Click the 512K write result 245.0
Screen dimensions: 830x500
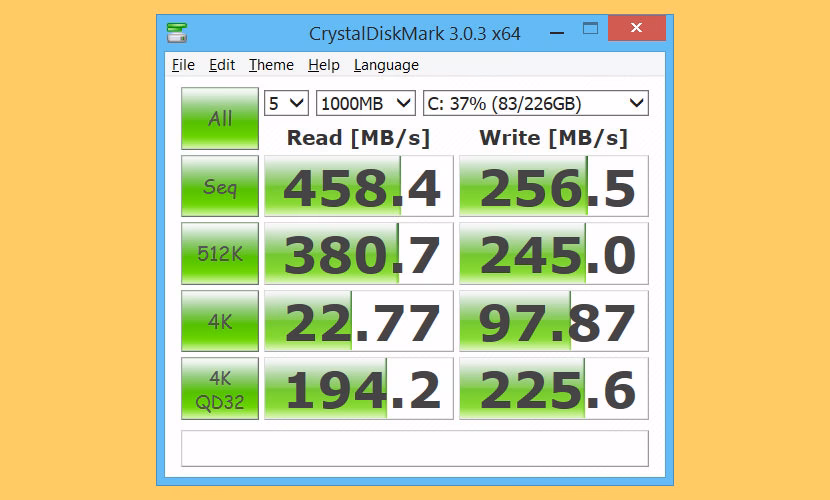click(x=554, y=253)
